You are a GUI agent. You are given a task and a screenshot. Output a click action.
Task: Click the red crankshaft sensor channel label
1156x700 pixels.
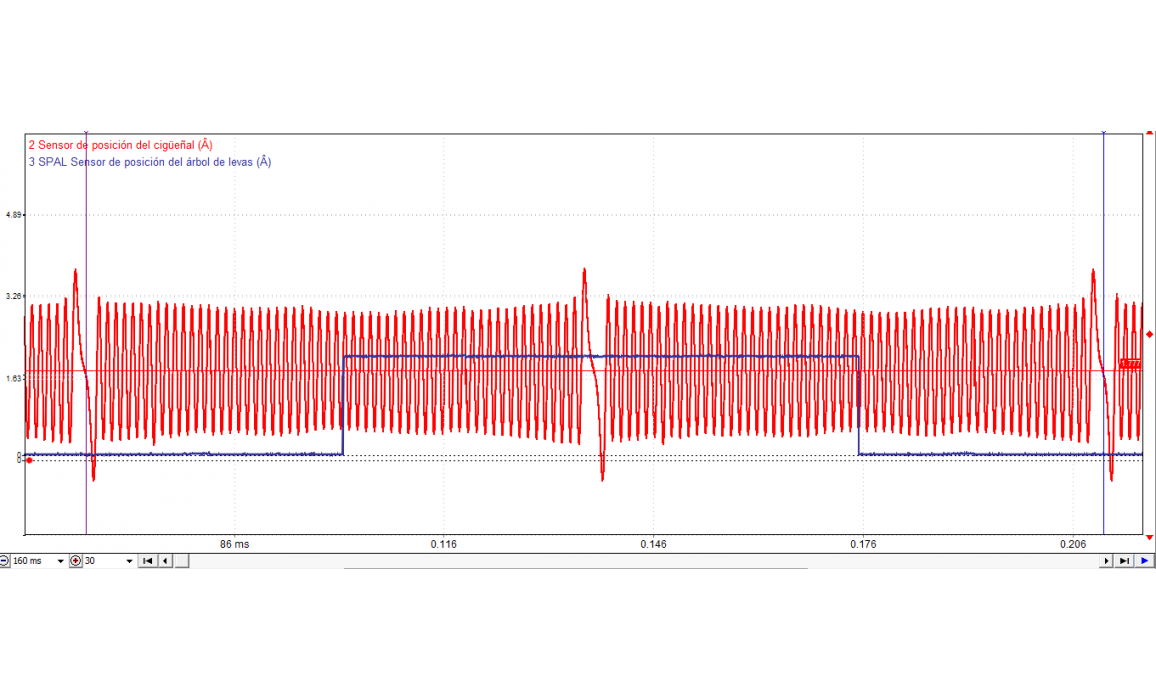pos(120,145)
